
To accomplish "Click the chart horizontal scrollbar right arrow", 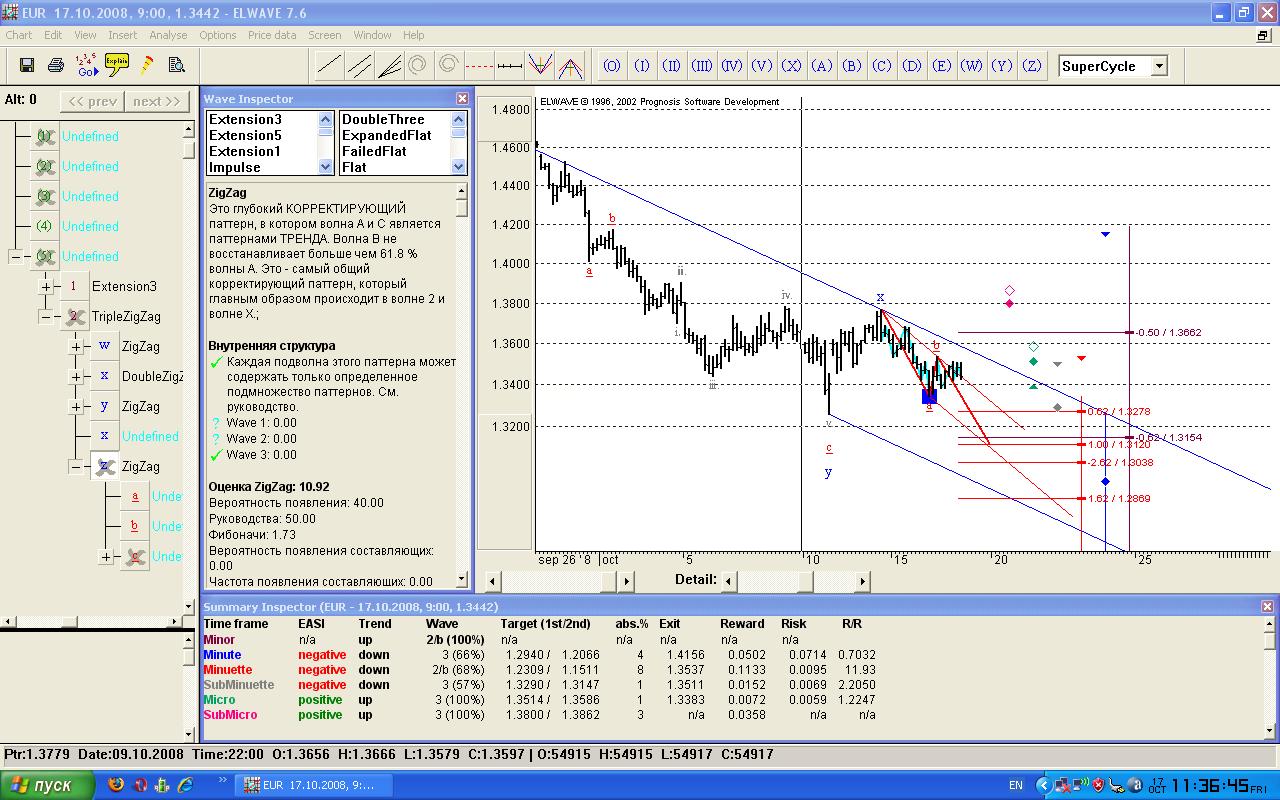I will pyautogui.click(x=626, y=580).
